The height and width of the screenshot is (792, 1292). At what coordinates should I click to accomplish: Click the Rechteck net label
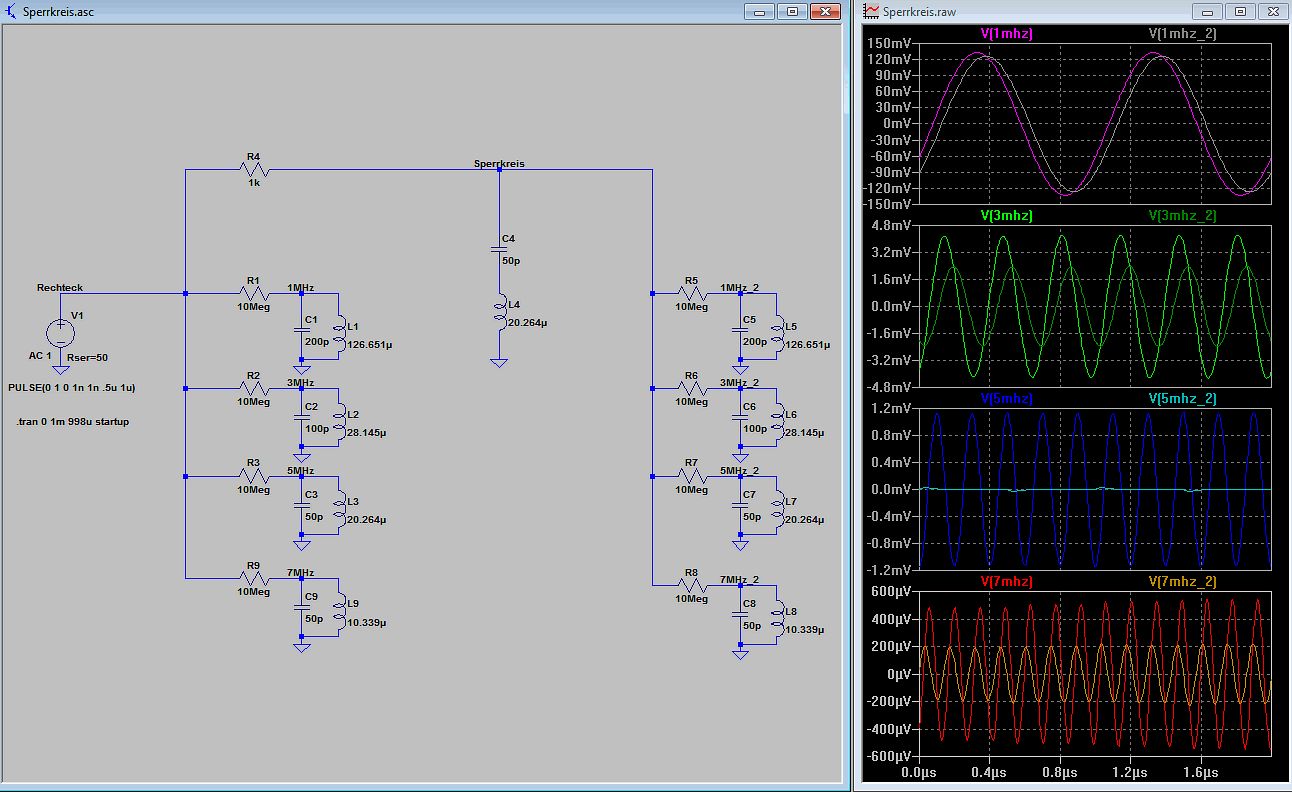[x=60, y=288]
